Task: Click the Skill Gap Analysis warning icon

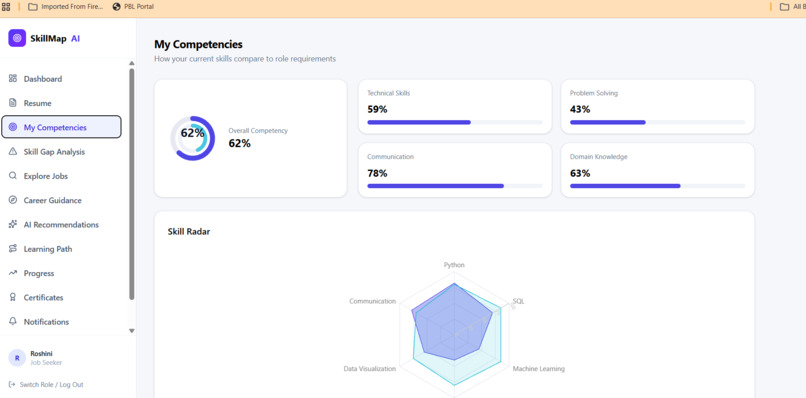Action: [13, 152]
